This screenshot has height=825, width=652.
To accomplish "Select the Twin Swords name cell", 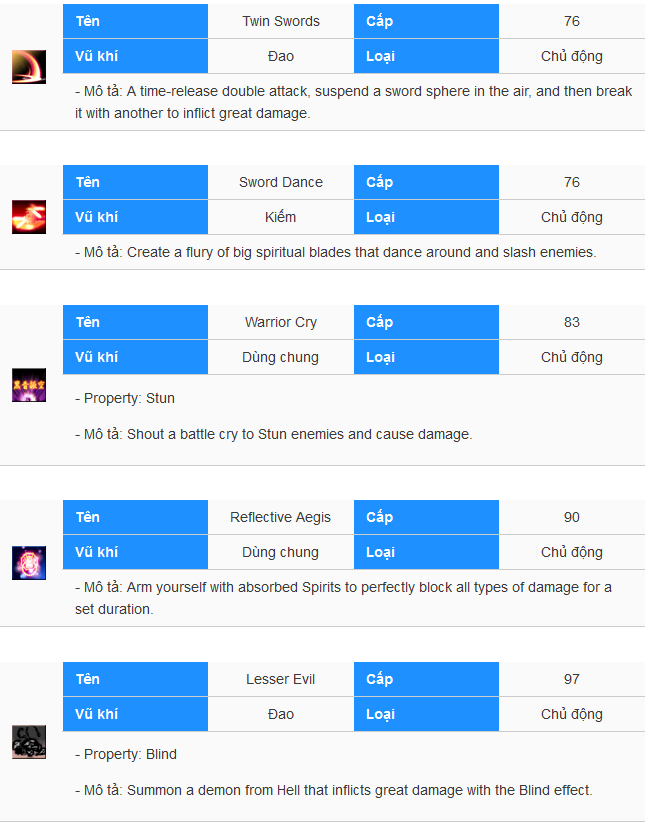I will (281, 21).
